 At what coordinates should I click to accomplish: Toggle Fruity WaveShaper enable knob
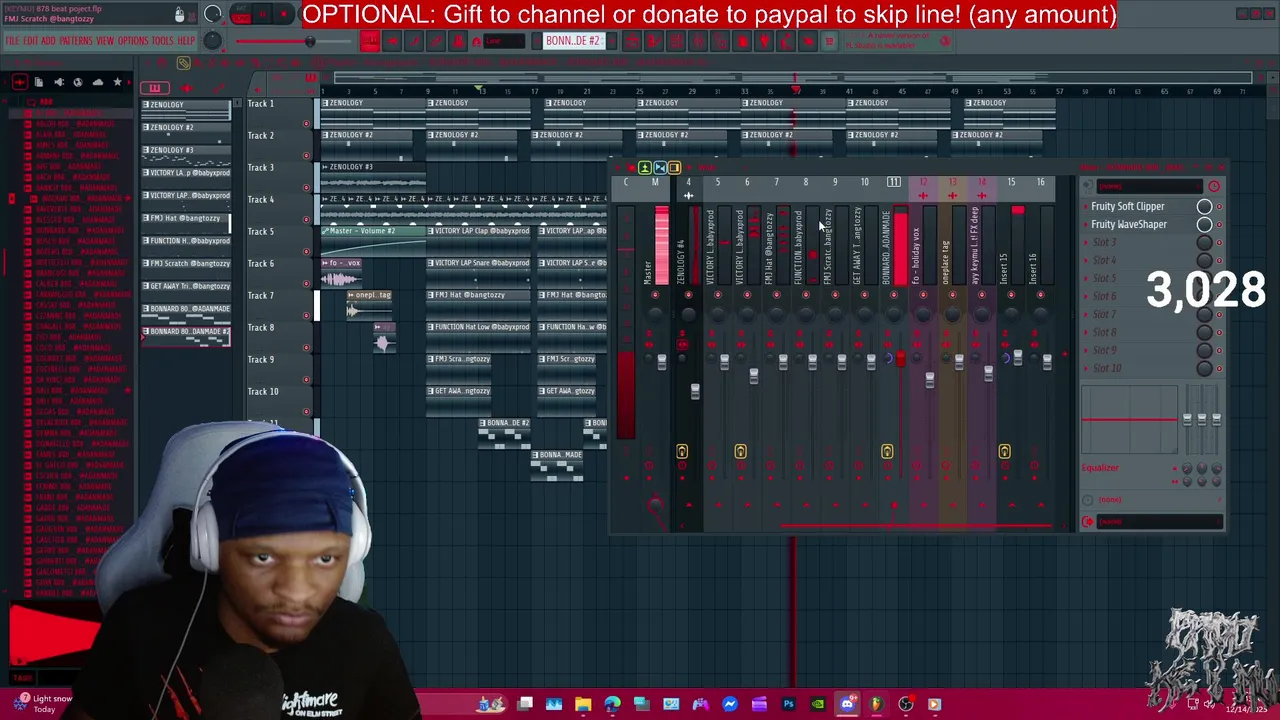(1204, 224)
